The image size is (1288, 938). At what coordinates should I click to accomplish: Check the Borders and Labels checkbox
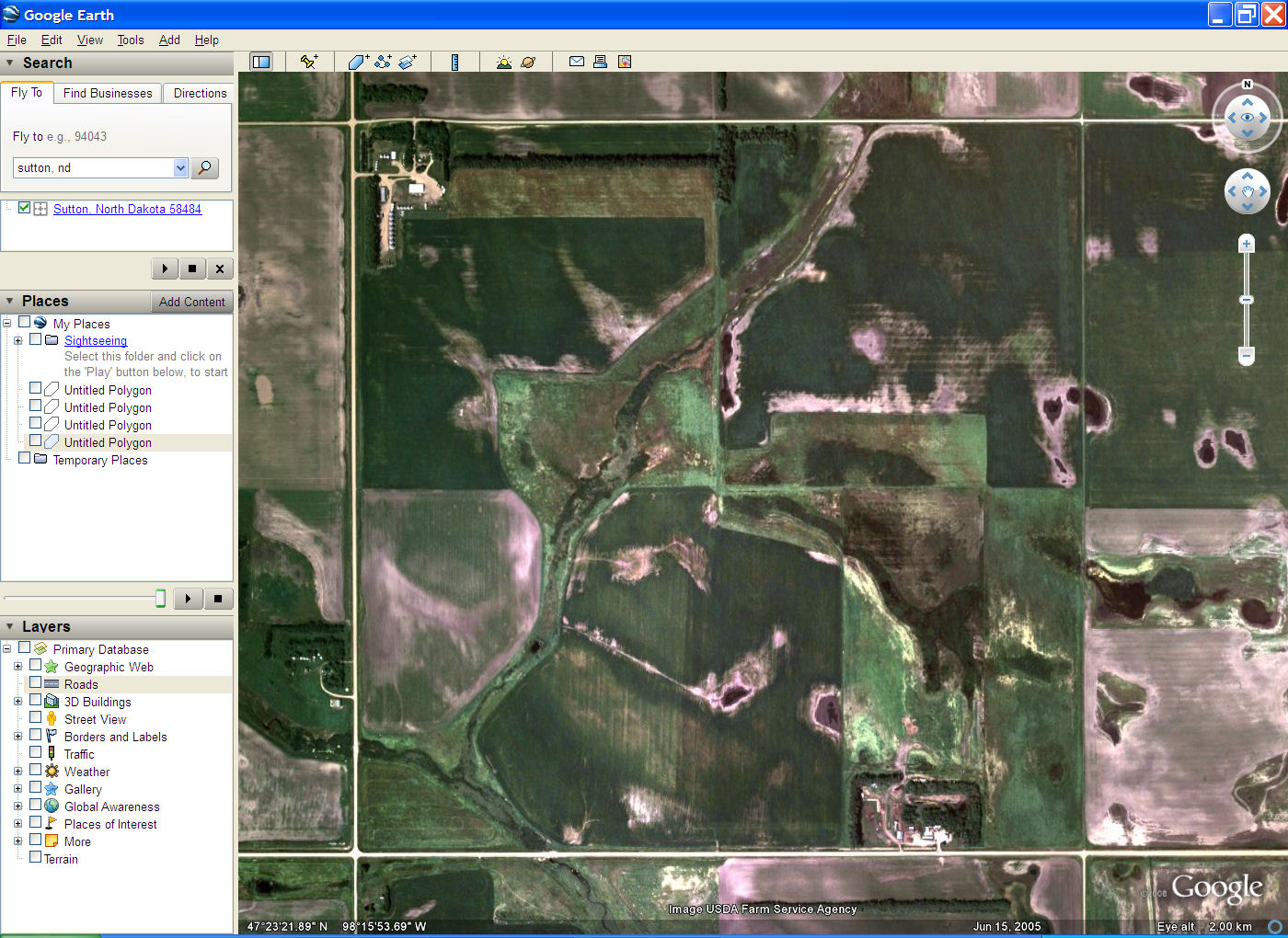click(35, 736)
